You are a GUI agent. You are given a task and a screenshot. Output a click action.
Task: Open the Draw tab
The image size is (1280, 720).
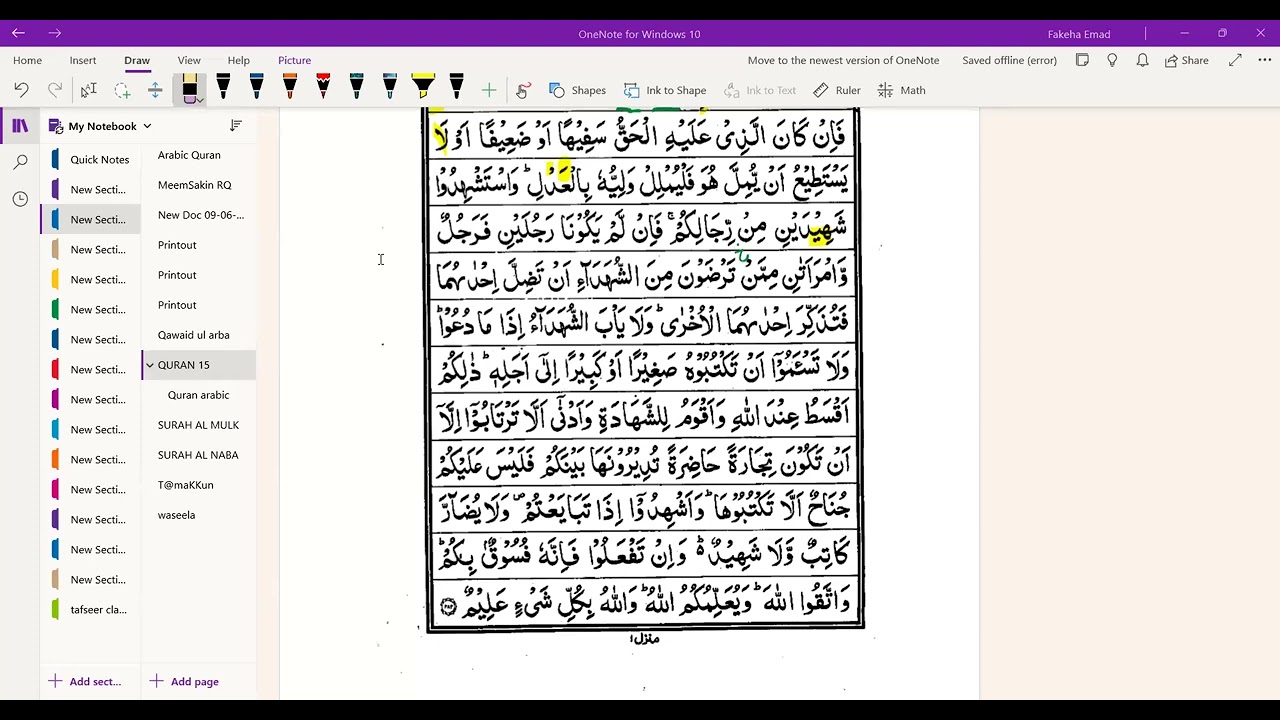pyautogui.click(x=137, y=60)
